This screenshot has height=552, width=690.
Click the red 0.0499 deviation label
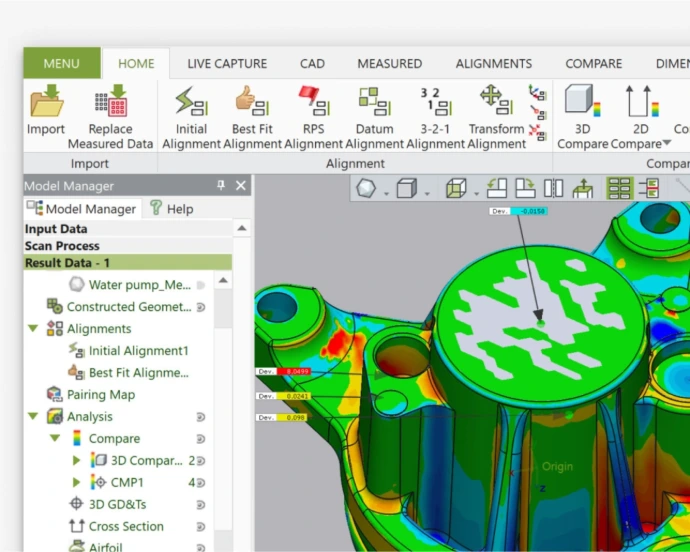[297, 371]
